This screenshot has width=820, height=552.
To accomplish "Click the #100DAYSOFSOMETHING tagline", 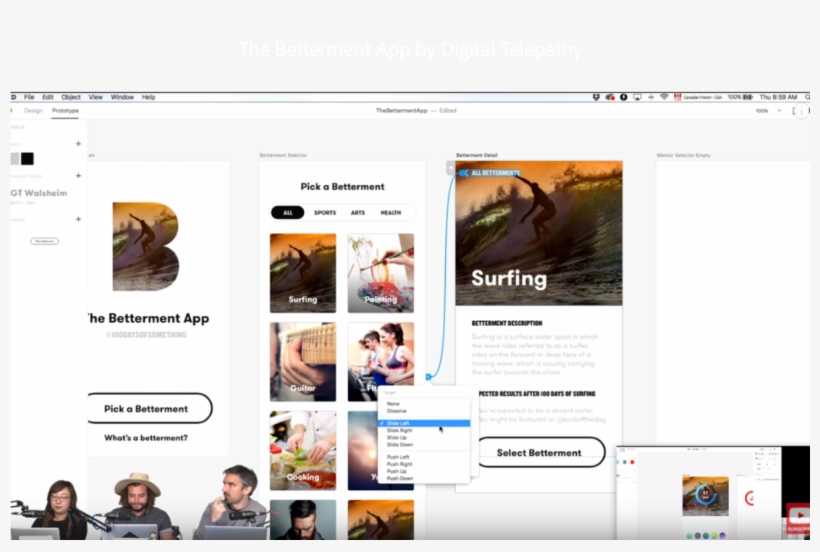I will coord(146,335).
